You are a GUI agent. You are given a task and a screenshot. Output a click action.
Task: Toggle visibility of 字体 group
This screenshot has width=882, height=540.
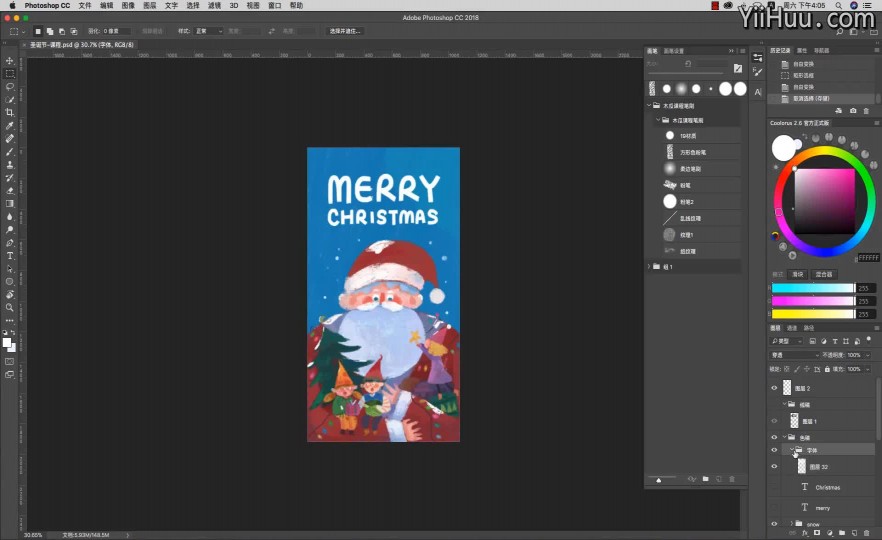pos(774,450)
